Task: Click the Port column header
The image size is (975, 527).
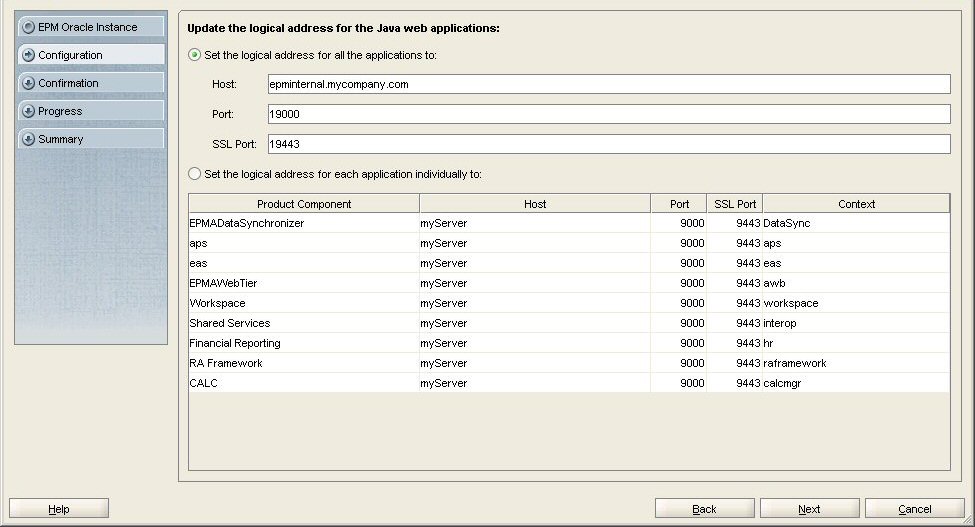Action: click(679, 204)
